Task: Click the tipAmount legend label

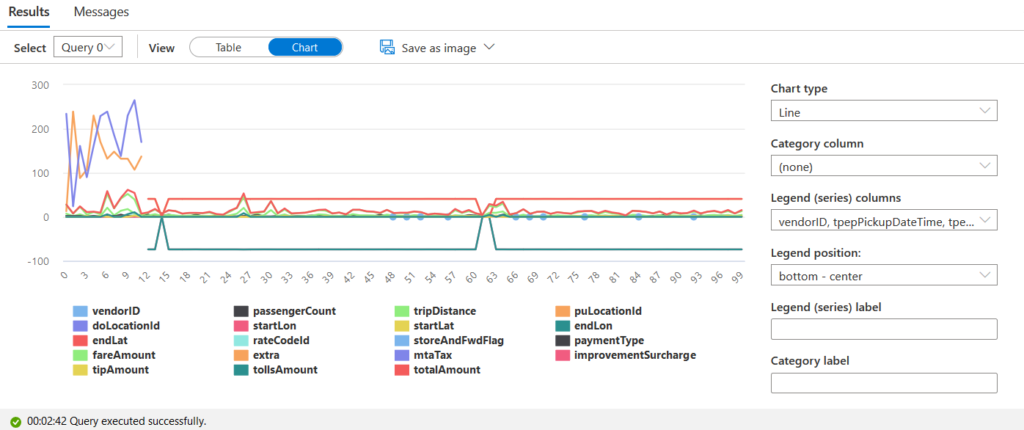Action: tap(121, 370)
